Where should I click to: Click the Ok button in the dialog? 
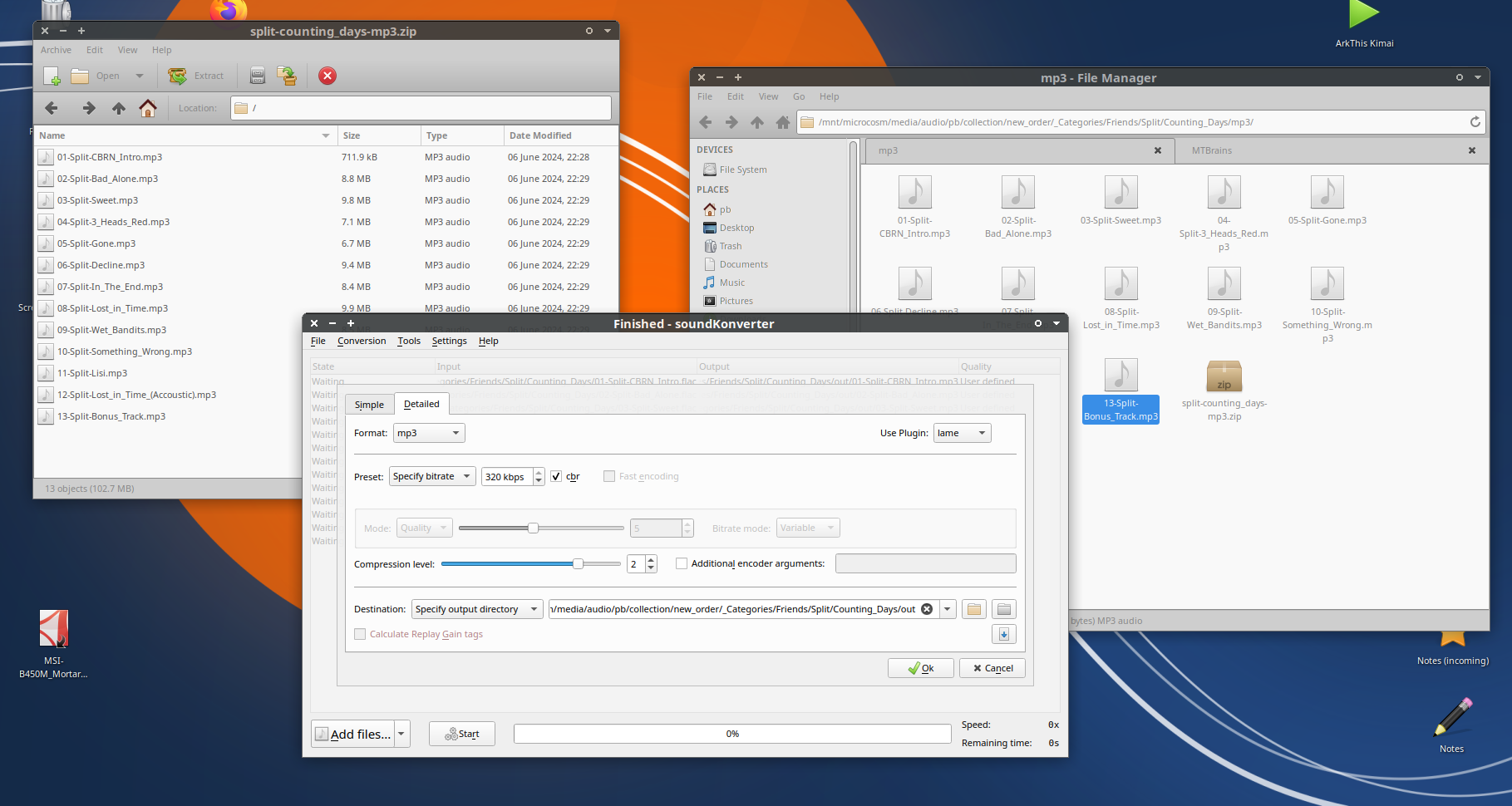pos(920,668)
